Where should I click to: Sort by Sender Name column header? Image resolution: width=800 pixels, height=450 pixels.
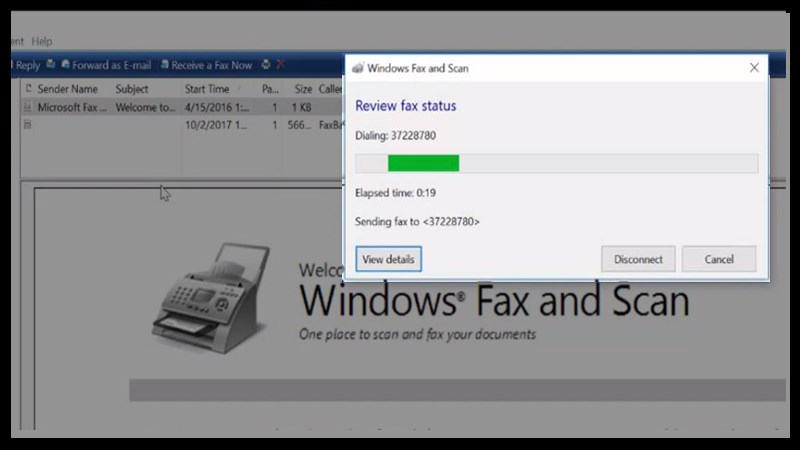[67, 89]
